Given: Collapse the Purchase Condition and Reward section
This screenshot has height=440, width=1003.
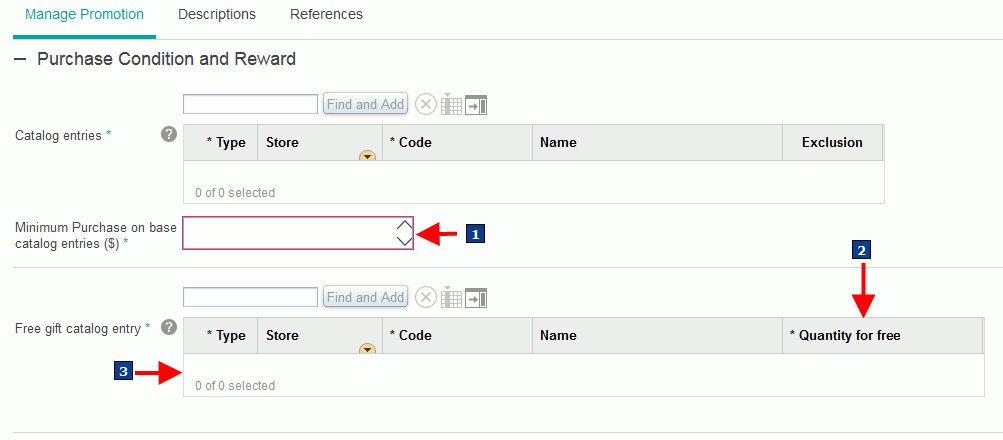Looking at the screenshot, I should [20, 60].
